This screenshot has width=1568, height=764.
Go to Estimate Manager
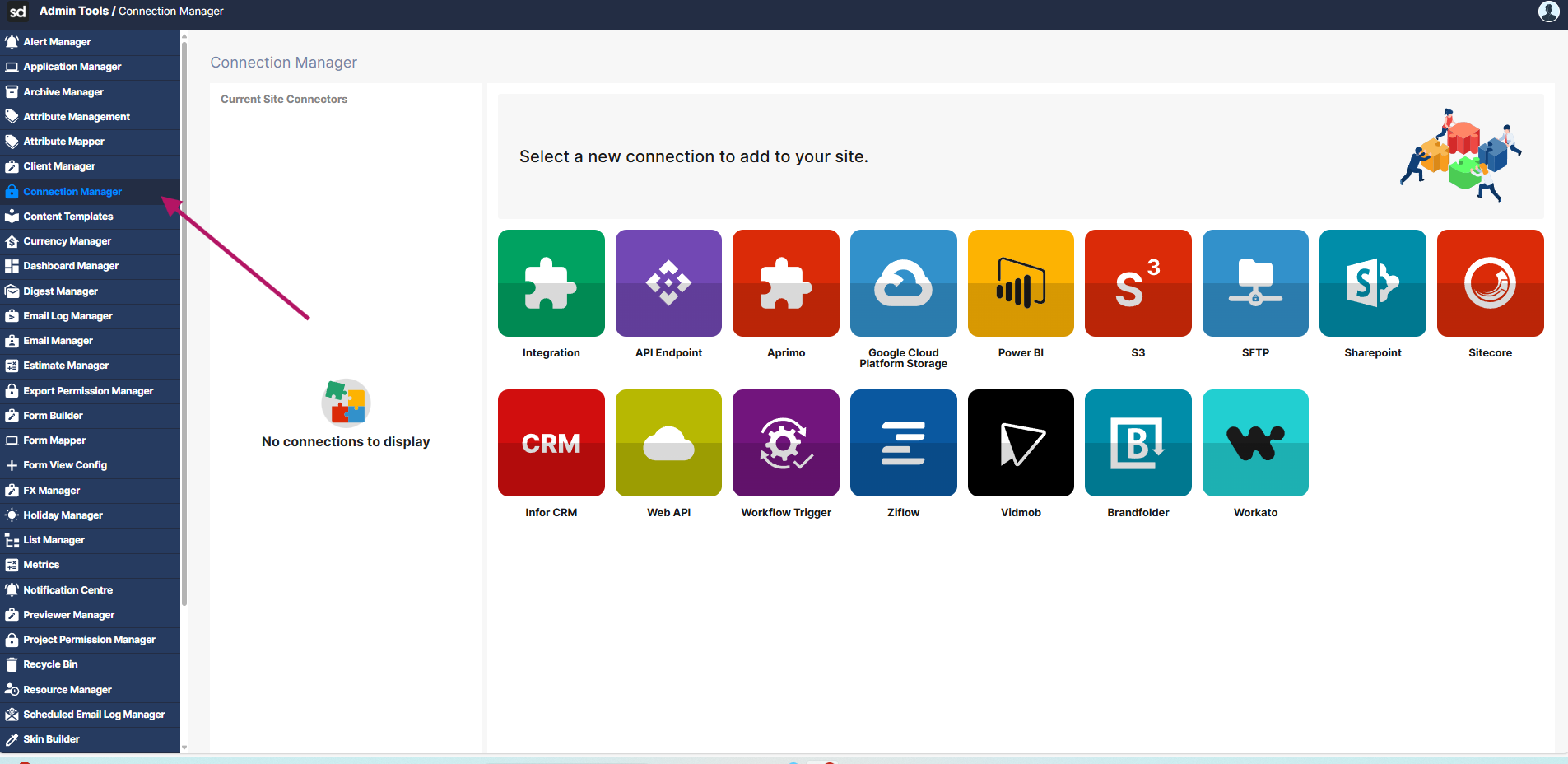point(90,366)
